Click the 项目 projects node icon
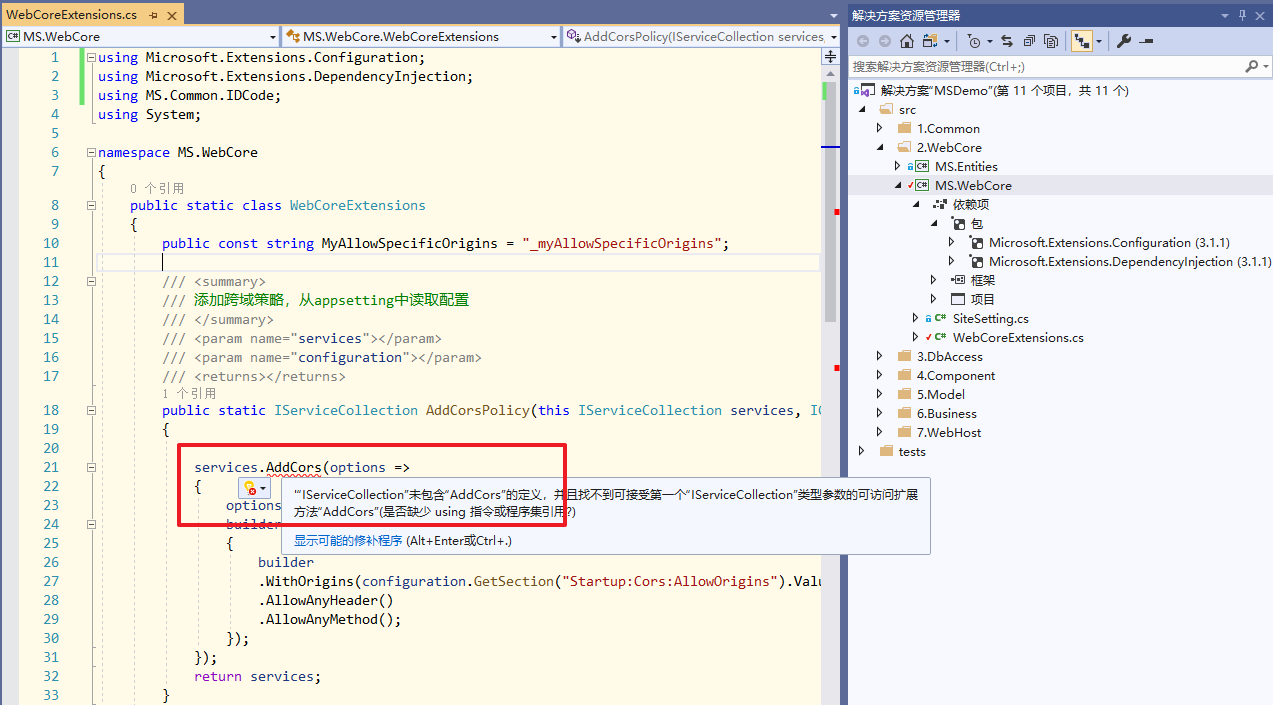This screenshot has height=705, width=1273. (958, 299)
